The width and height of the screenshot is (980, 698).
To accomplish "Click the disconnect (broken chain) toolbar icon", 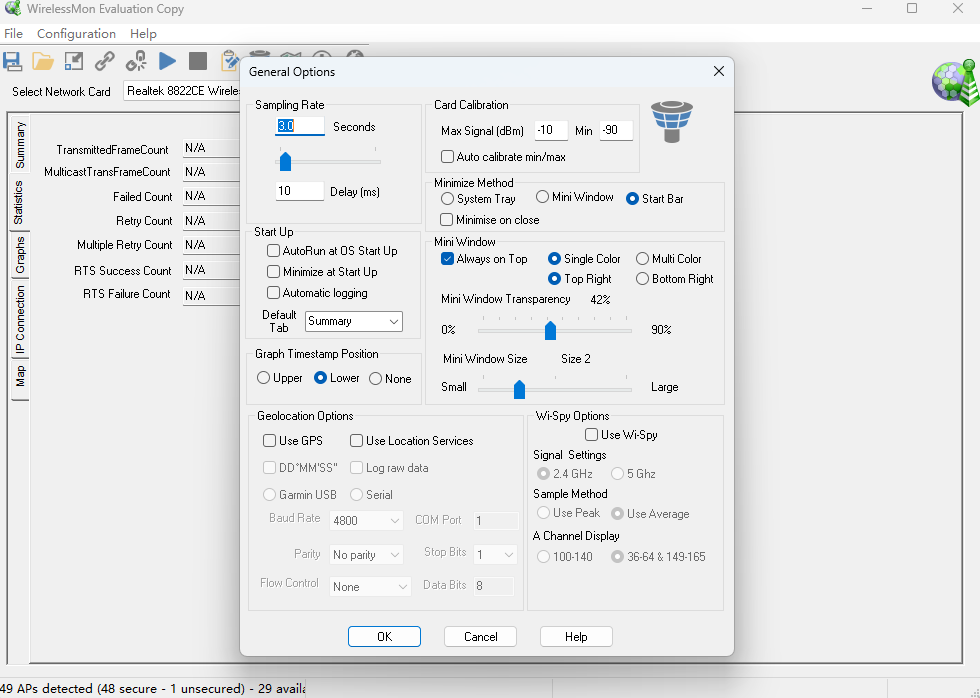I will pos(136,61).
